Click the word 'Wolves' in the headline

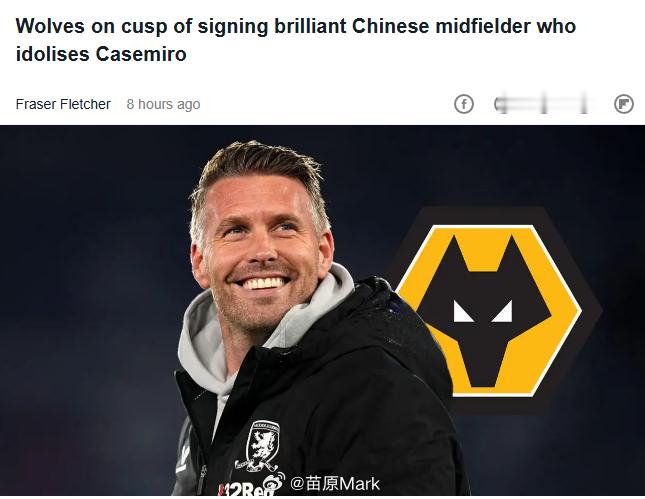(48, 26)
